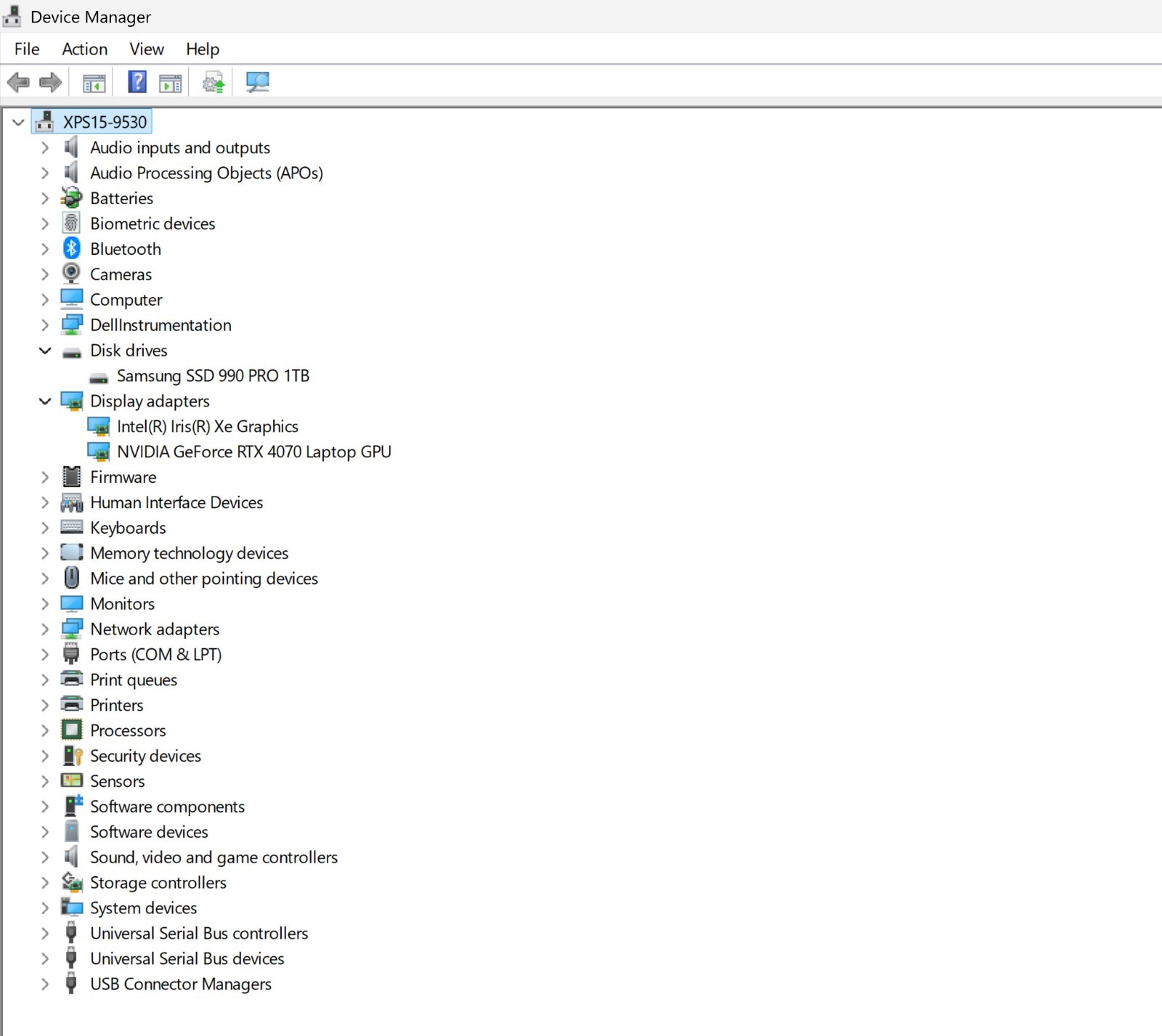Select the Software devices label
Screen dimensions: 1162x1036
tap(149, 831)
